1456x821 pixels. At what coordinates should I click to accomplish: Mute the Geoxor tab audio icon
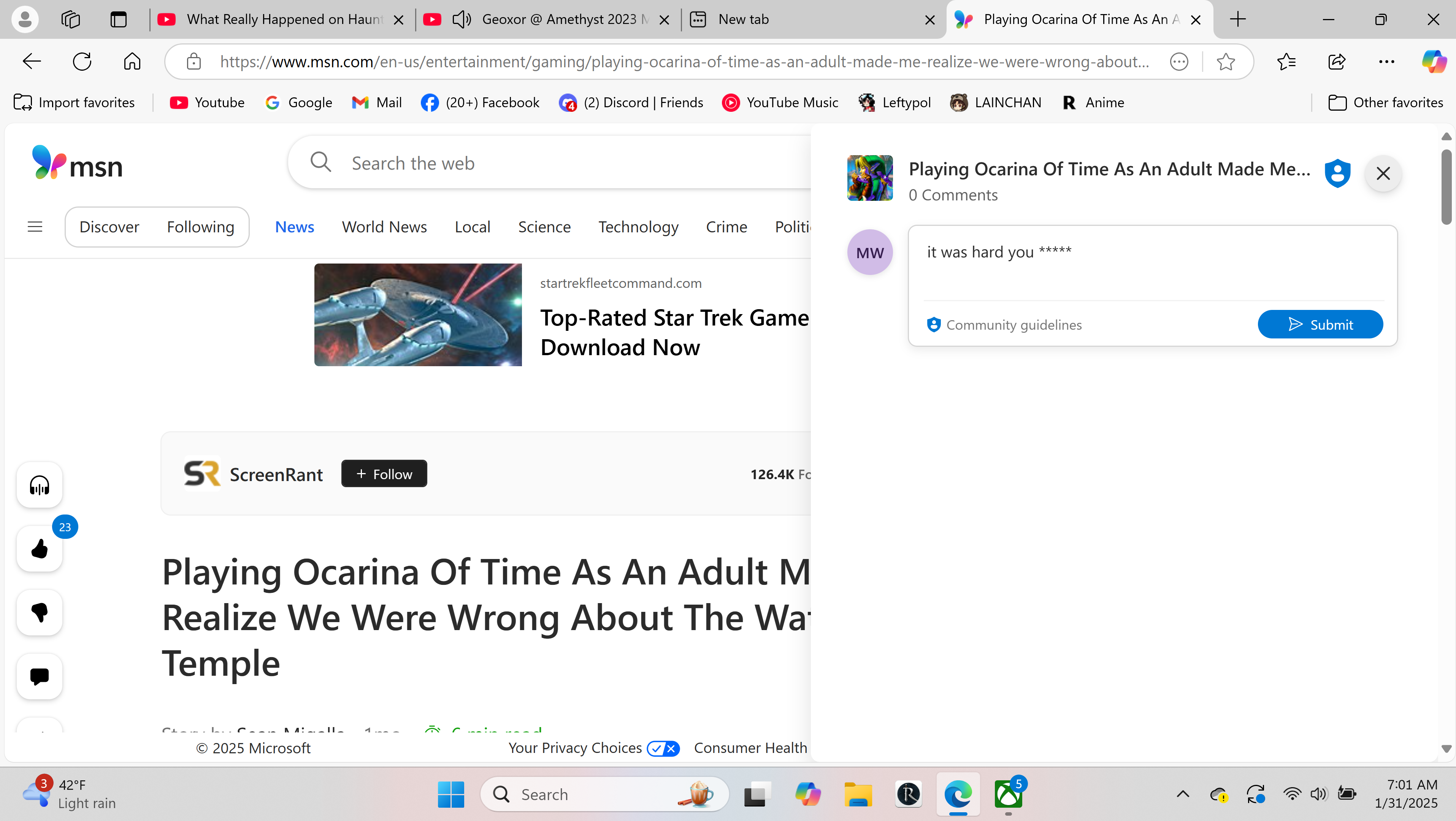[x=461, y=19]
